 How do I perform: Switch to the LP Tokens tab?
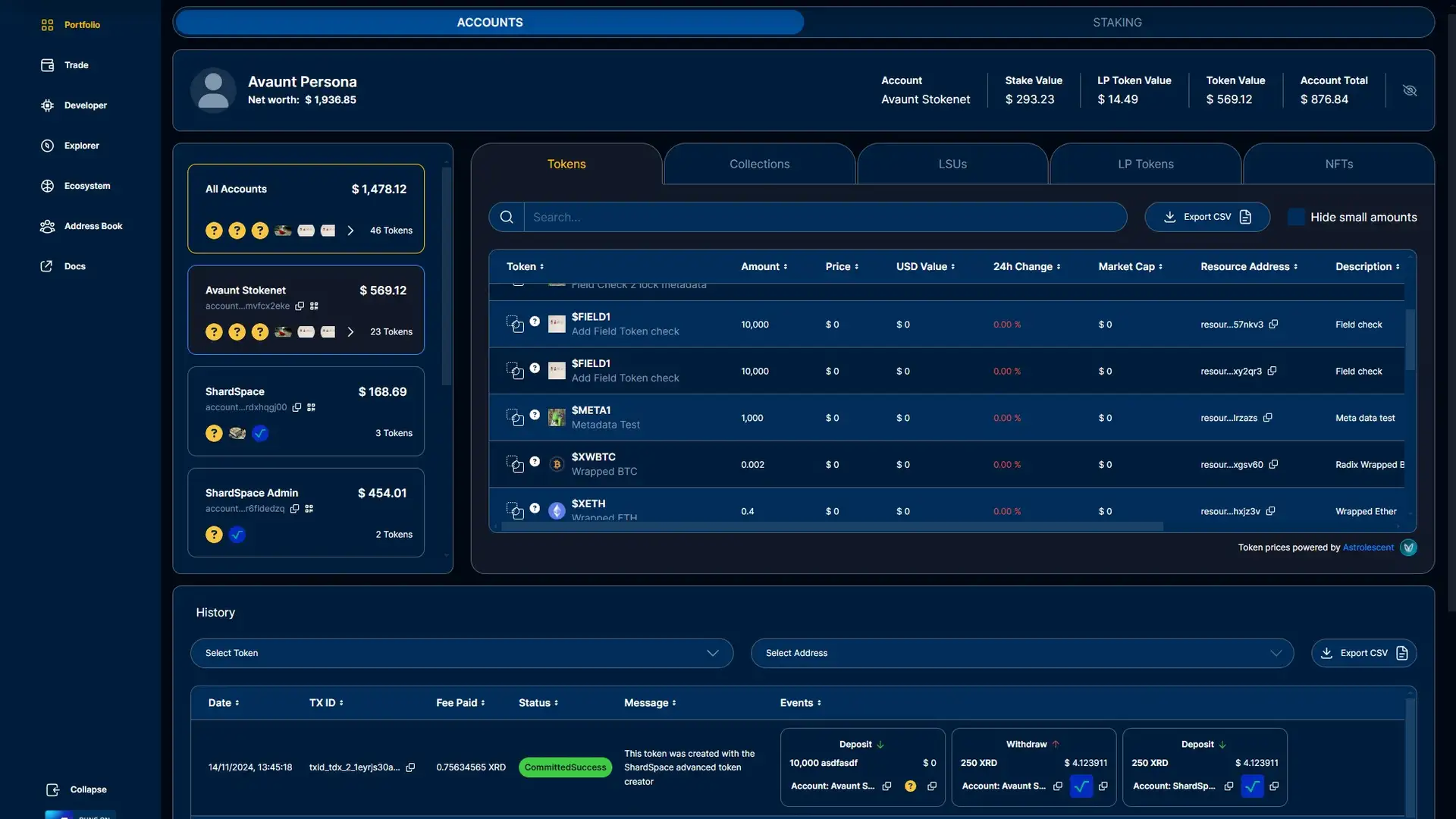[1145, 165]
